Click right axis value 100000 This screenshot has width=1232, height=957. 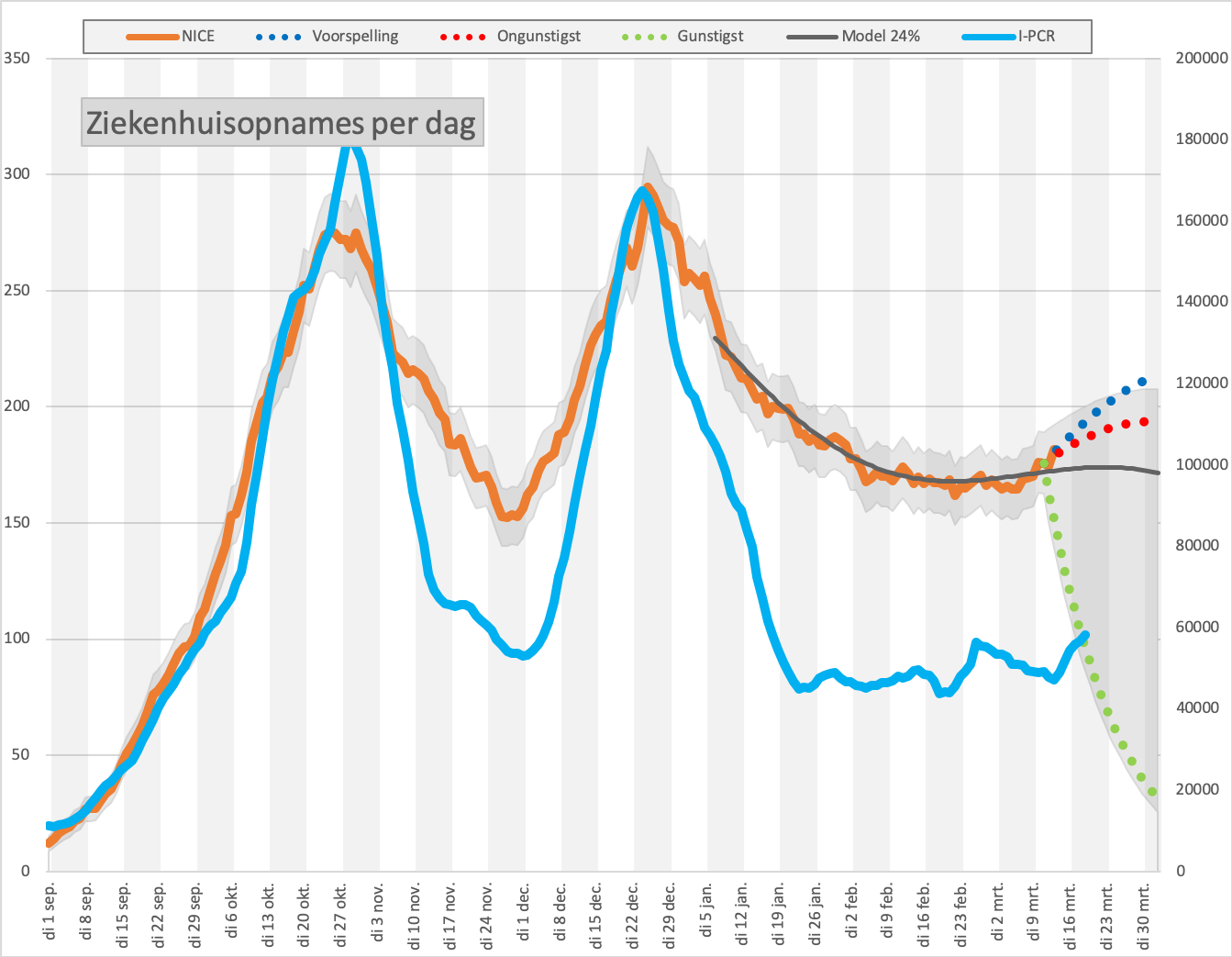[1202, 464]
